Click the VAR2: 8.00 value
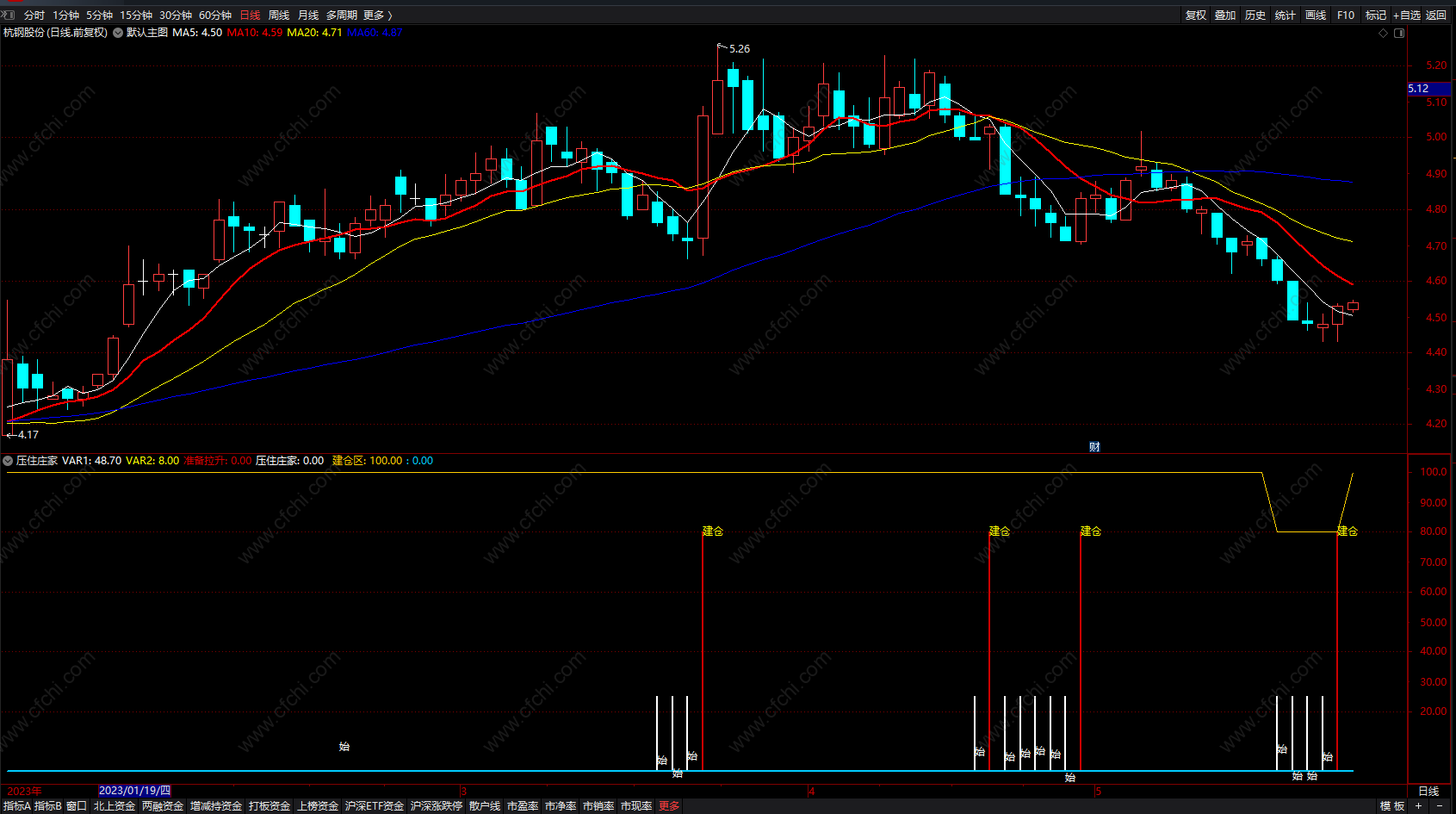The height and width of the screenshot is (814, 1456). point(152,461)
